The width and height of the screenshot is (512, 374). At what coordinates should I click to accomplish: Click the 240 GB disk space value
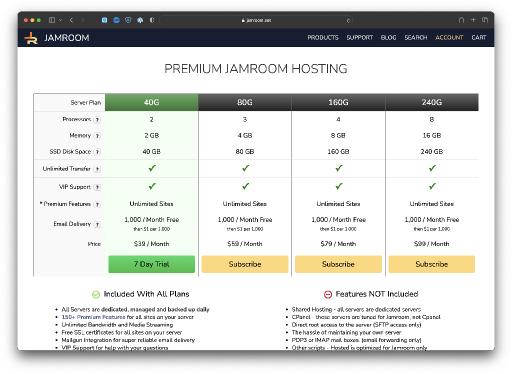(x=432, y=152)
